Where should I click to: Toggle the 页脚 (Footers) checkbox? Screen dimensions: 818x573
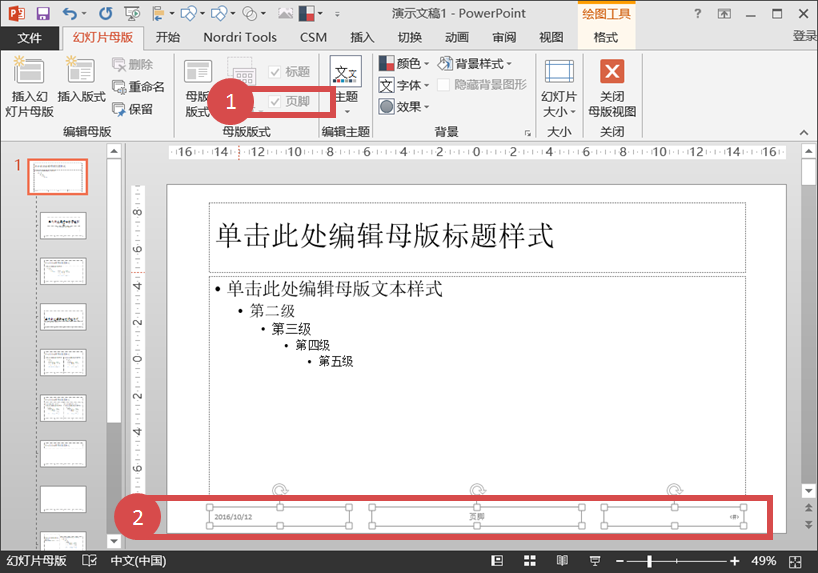click(276, 101)
